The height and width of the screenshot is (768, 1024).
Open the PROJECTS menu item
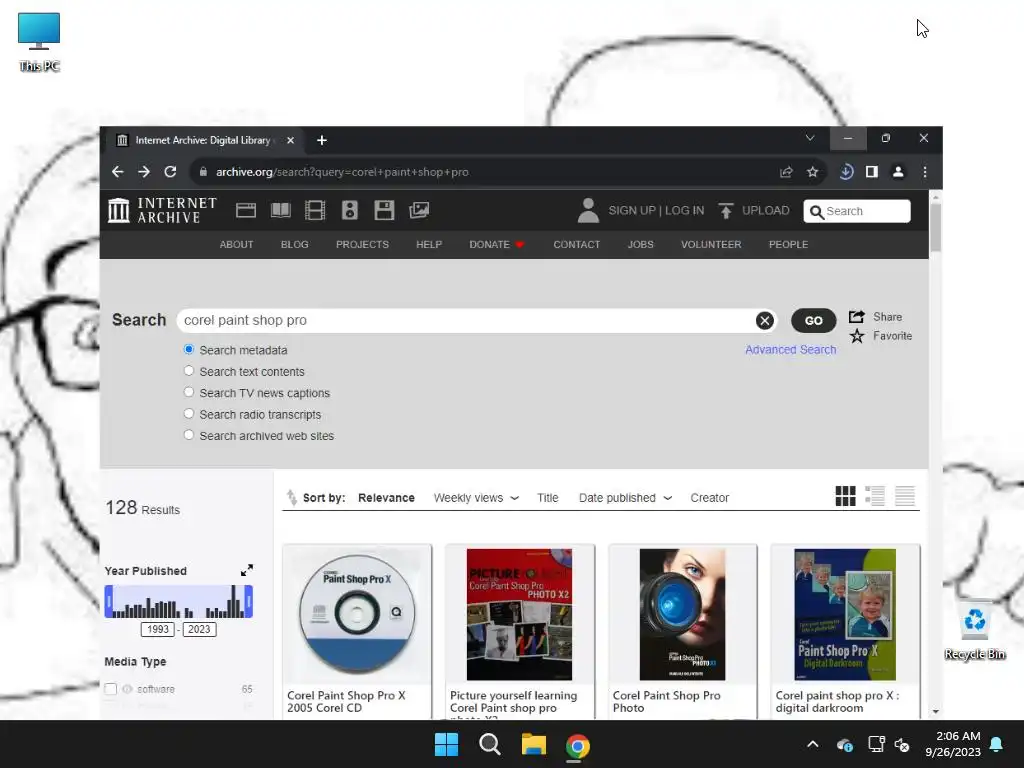362,244
